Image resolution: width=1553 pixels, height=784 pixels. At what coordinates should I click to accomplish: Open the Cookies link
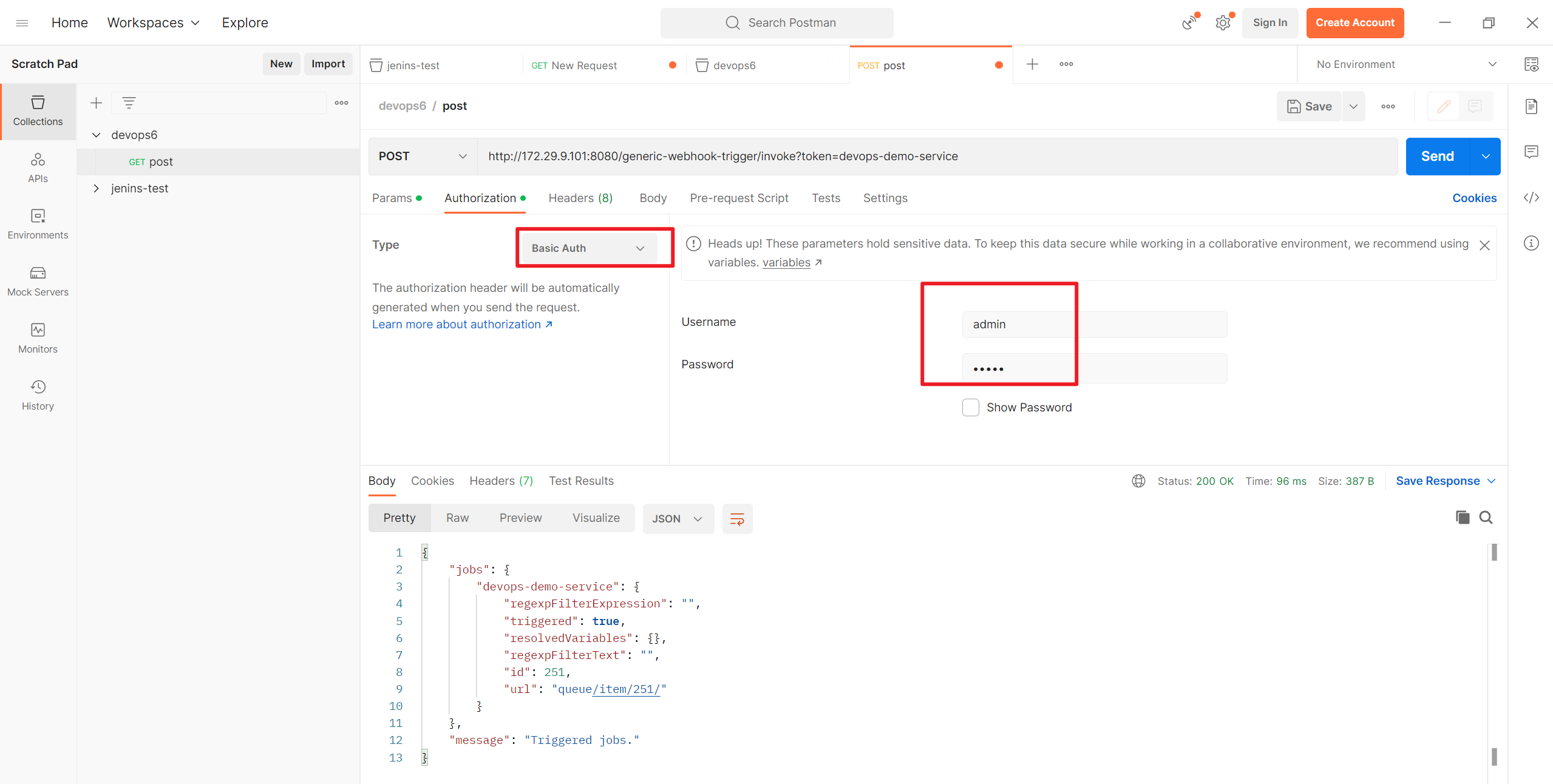tap(1474, 198)
